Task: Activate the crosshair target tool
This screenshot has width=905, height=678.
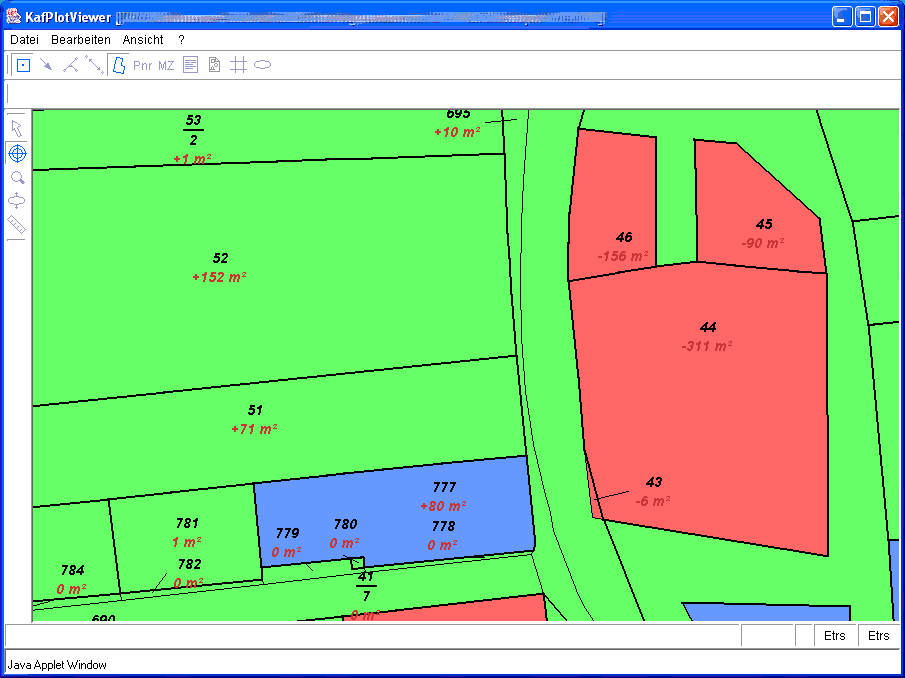Action: tap(17, 153)
